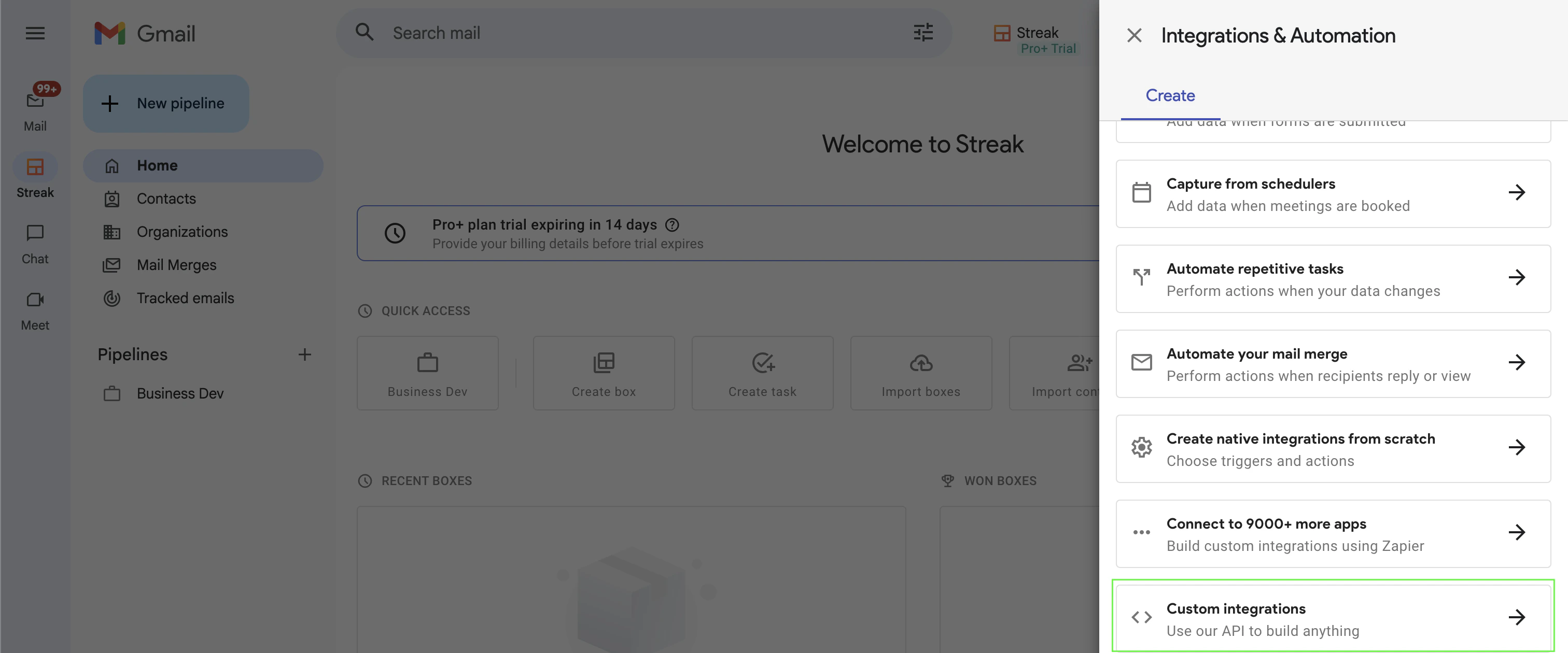
Task: Click the New pipeline button
Action: (165, 104)
